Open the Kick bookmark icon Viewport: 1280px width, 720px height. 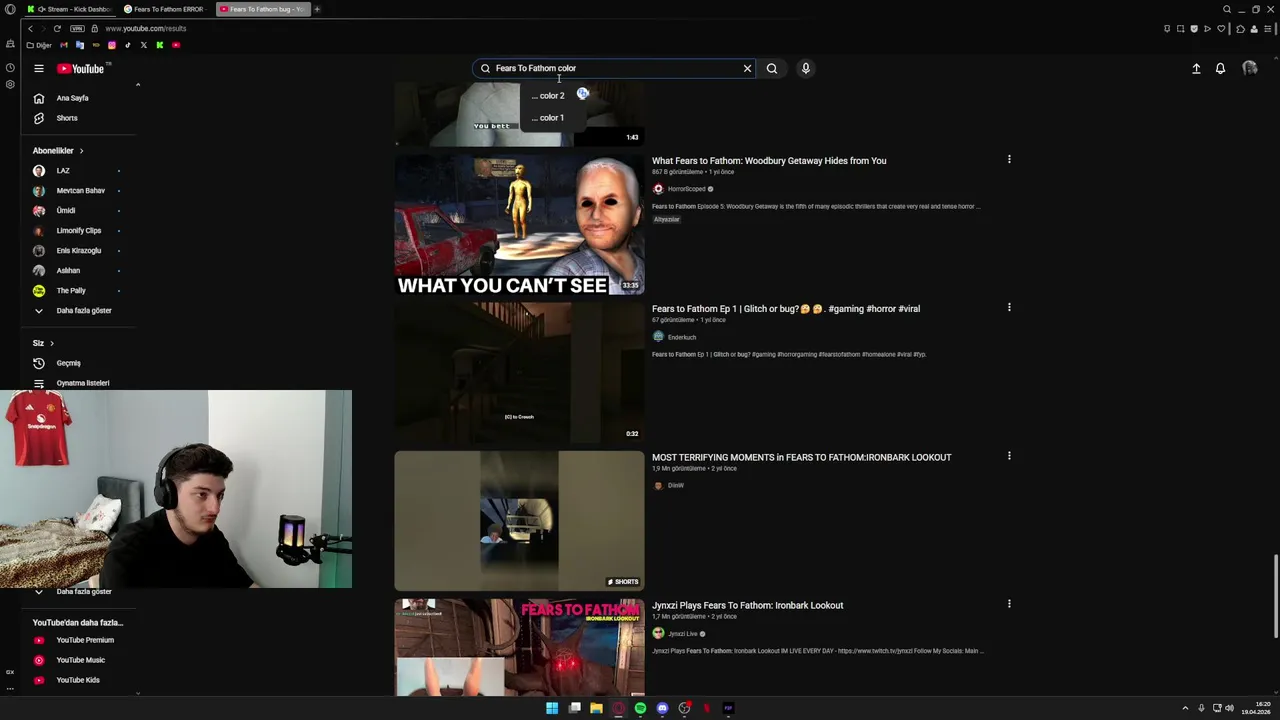(x=159, y=45)
